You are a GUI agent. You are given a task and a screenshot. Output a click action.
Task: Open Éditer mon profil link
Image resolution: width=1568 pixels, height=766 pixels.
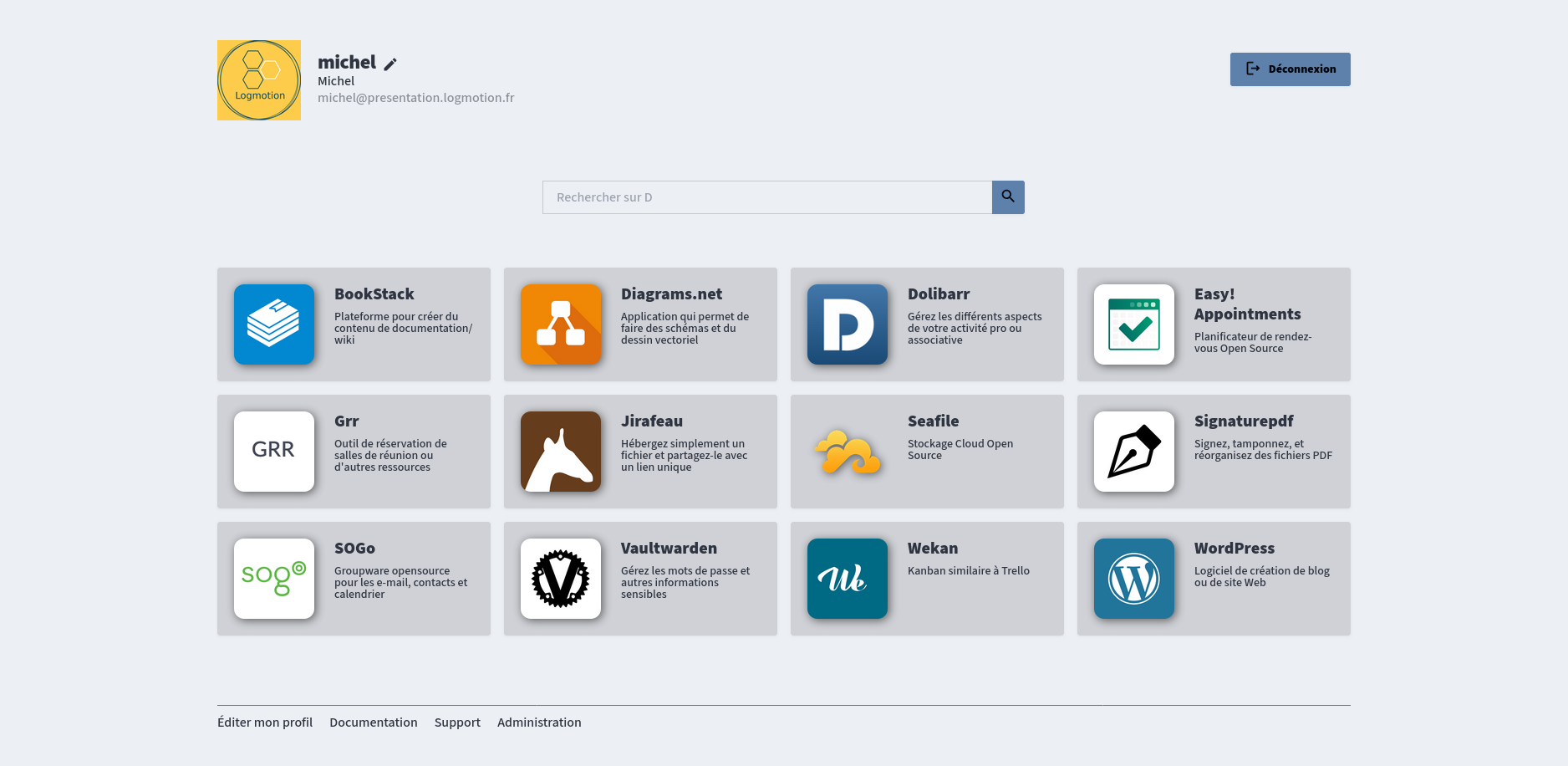265,723
